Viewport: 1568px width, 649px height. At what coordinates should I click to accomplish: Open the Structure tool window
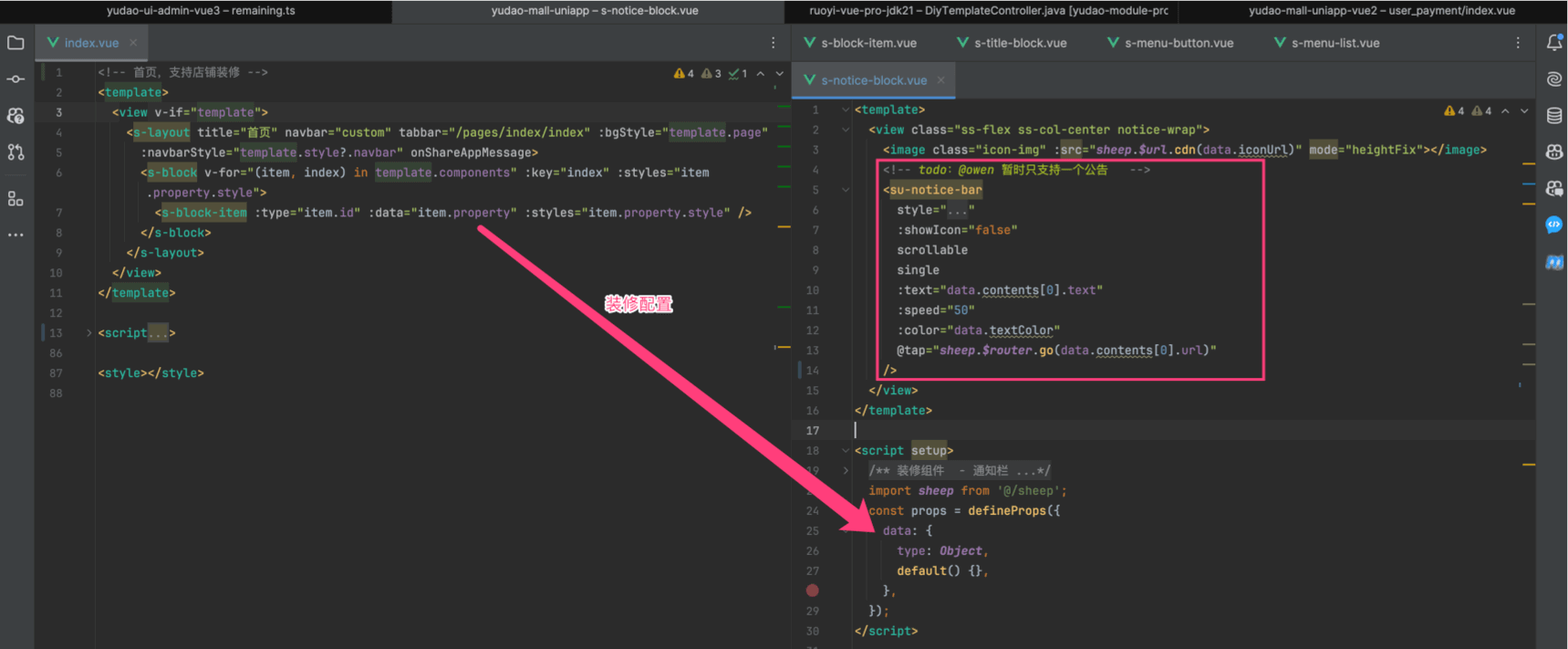click(x=16, y=199)
